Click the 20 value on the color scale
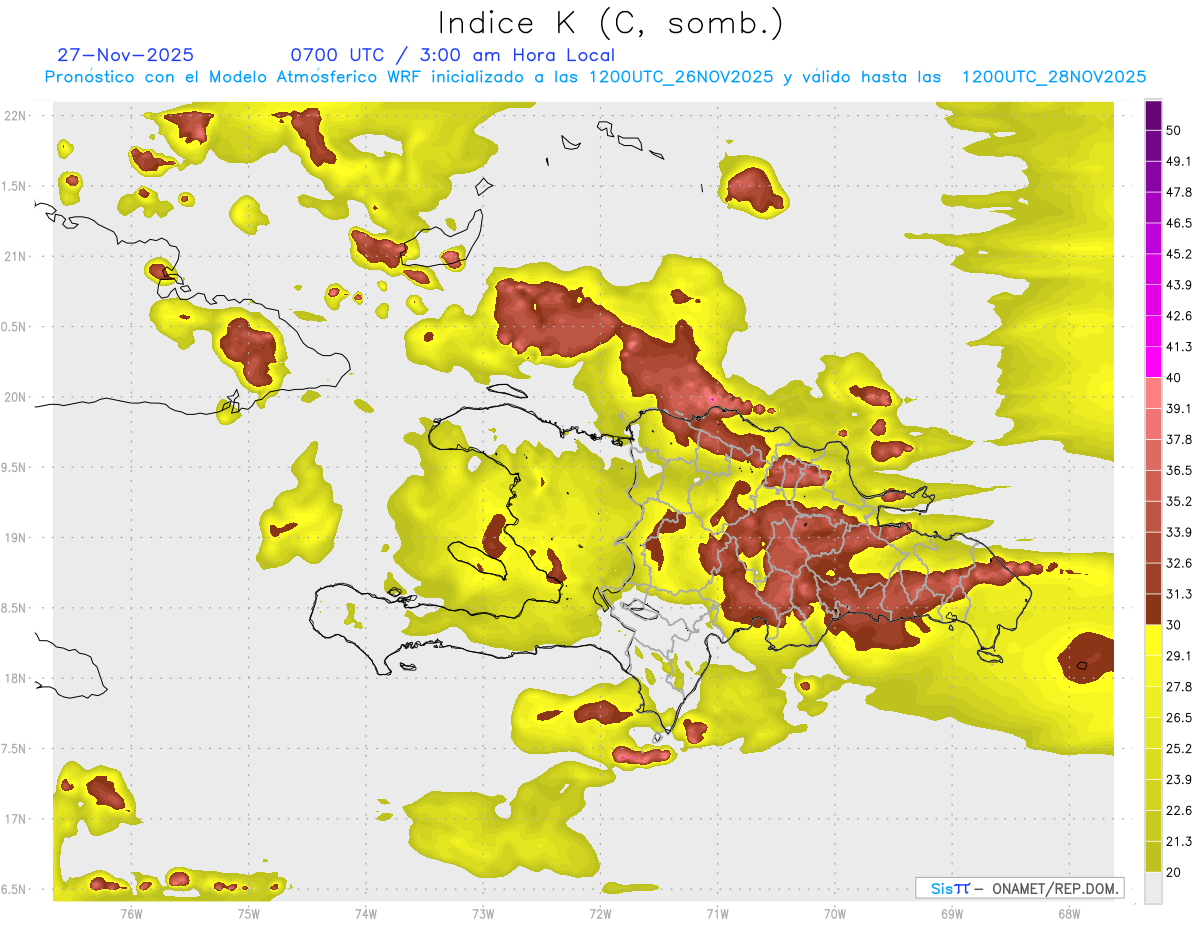Screen dimensions: 1200x927 (x=1175, y=873)
